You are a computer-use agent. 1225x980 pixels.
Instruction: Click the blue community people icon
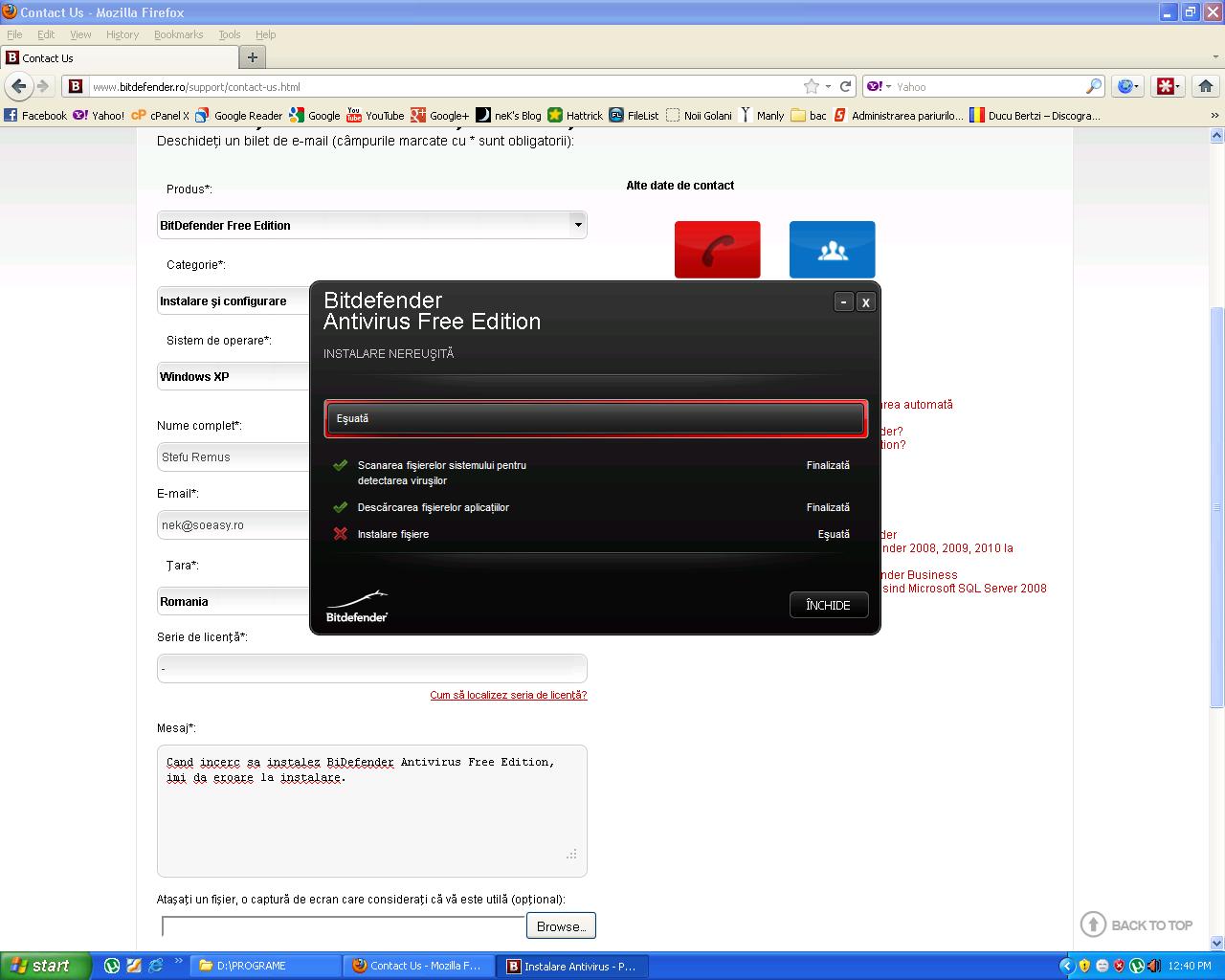pos(832,249)
